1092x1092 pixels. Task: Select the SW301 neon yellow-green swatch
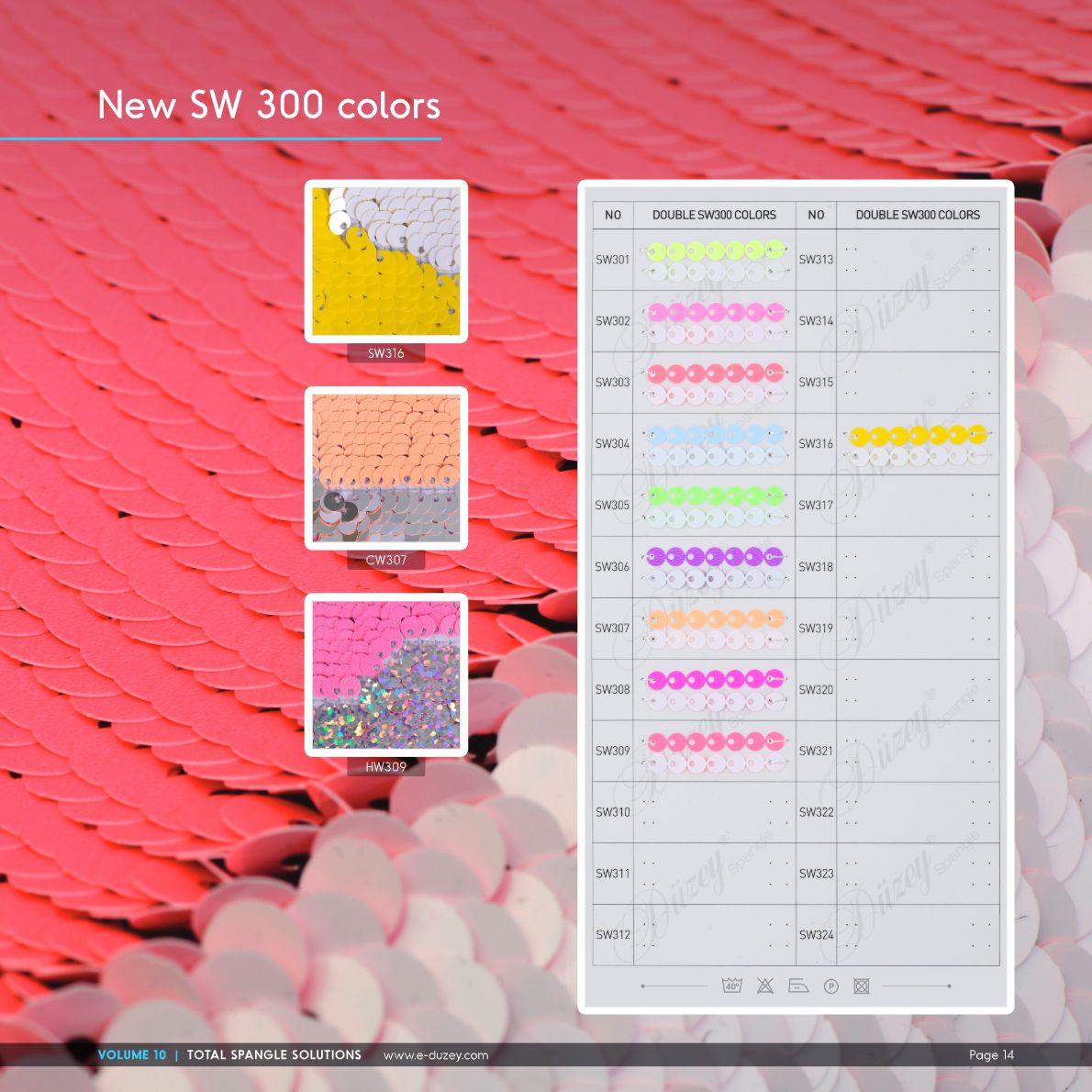point(714,260)
